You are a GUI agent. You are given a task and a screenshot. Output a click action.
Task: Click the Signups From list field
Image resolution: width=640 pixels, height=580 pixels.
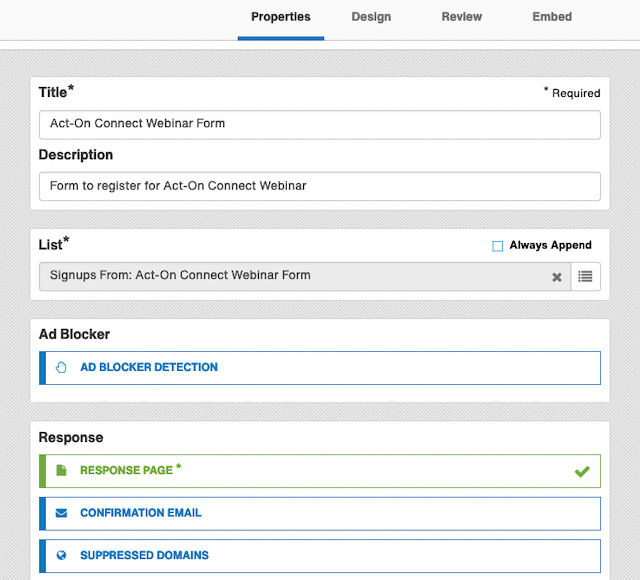pos(304,277)
